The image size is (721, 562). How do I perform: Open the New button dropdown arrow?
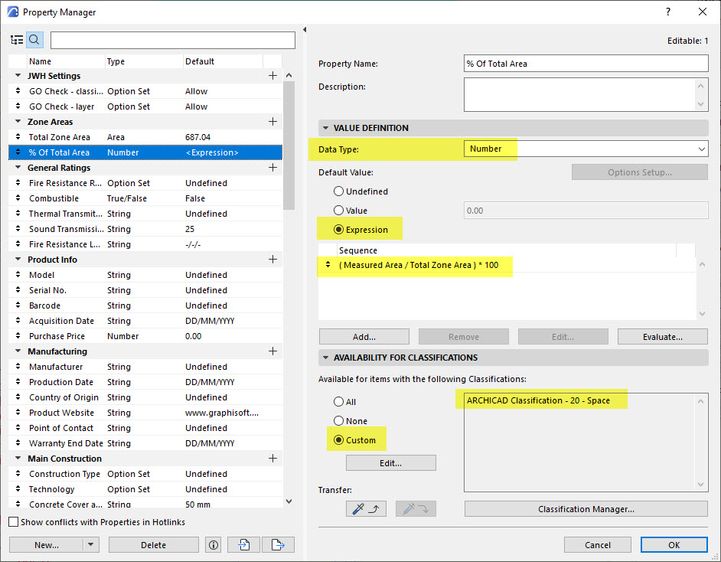(91, 545)
